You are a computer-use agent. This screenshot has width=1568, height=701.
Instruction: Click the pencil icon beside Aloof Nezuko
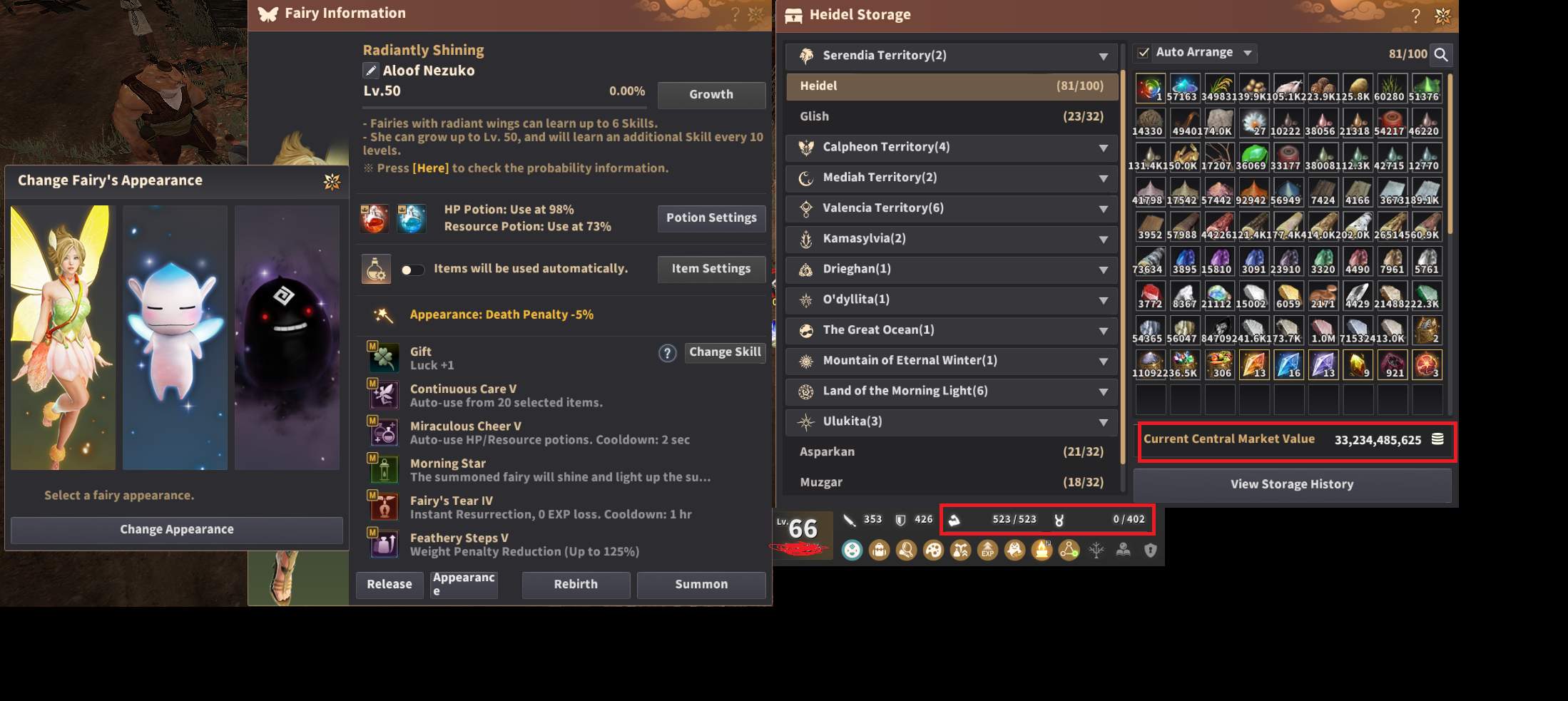click(x=371, y=71)
